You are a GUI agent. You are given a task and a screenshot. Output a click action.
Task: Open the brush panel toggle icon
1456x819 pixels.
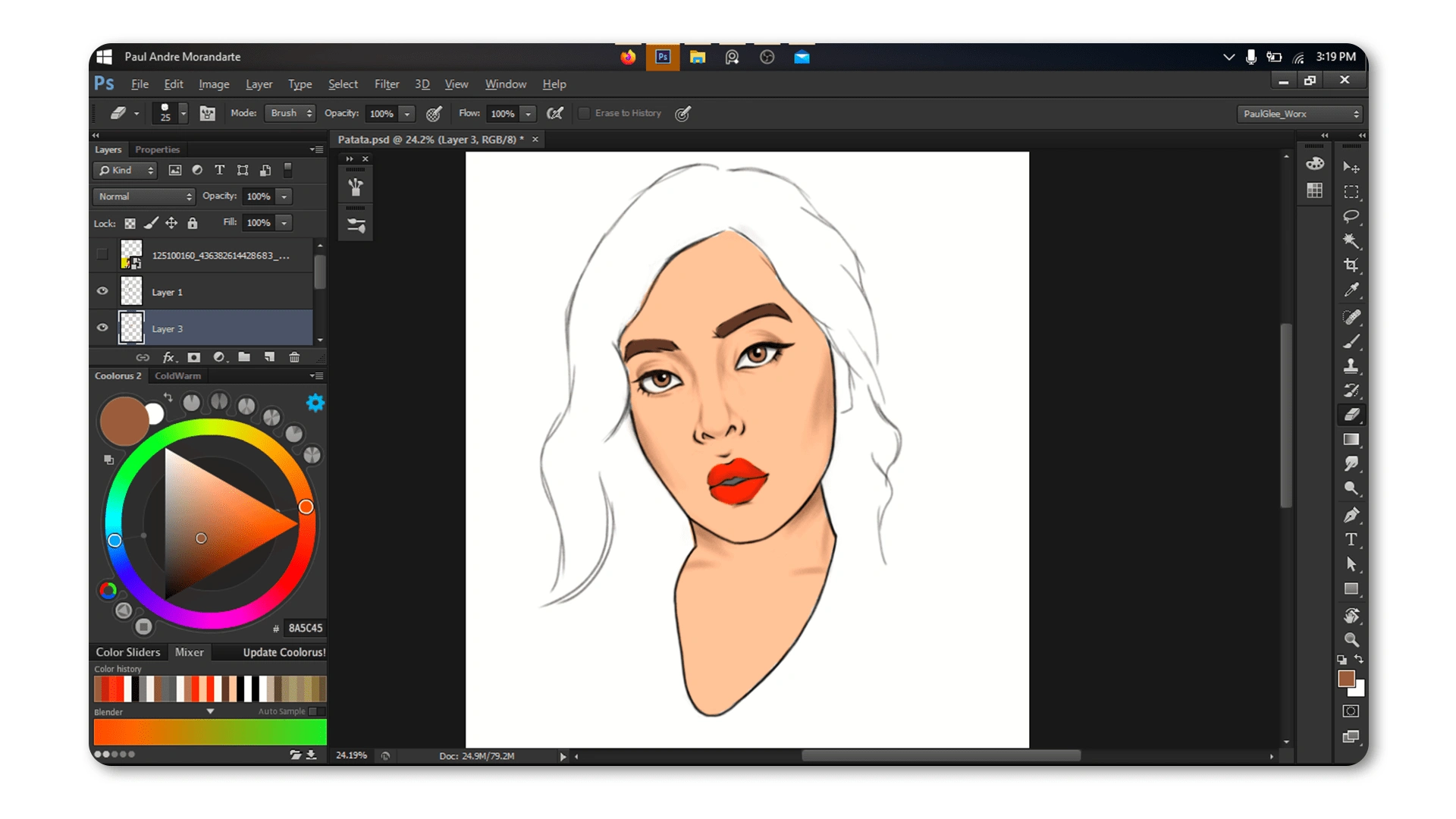pos(207,114)
